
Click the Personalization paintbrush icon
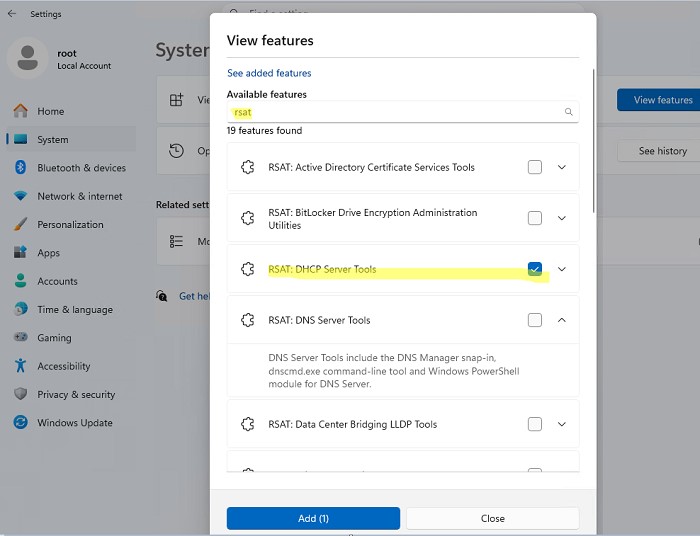click(21, 224)
